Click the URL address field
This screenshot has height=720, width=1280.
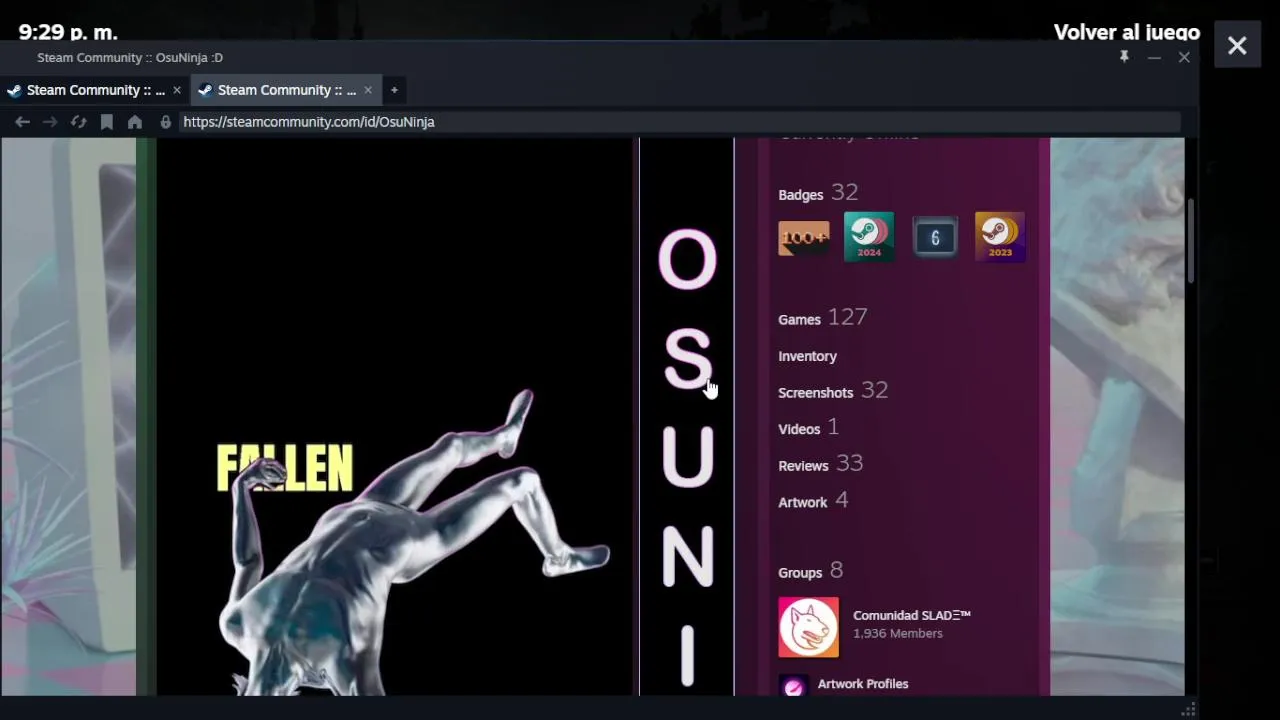678,122
